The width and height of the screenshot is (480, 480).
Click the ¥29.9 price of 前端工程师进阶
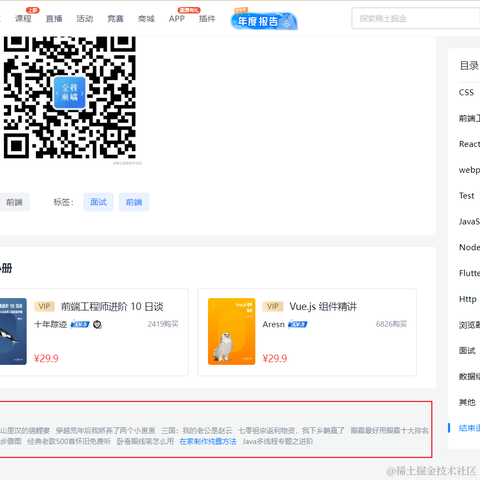(x=46, y=358)
